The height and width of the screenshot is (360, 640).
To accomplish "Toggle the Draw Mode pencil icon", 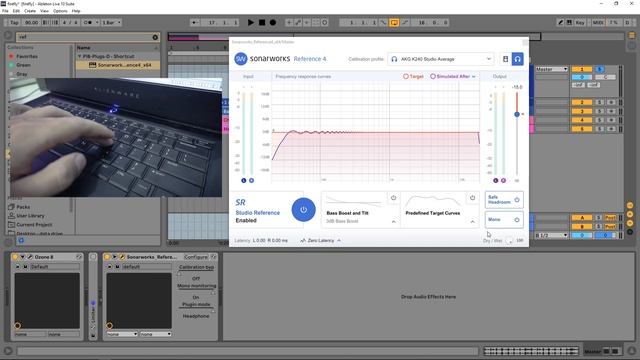I will [x=560, y=22].
